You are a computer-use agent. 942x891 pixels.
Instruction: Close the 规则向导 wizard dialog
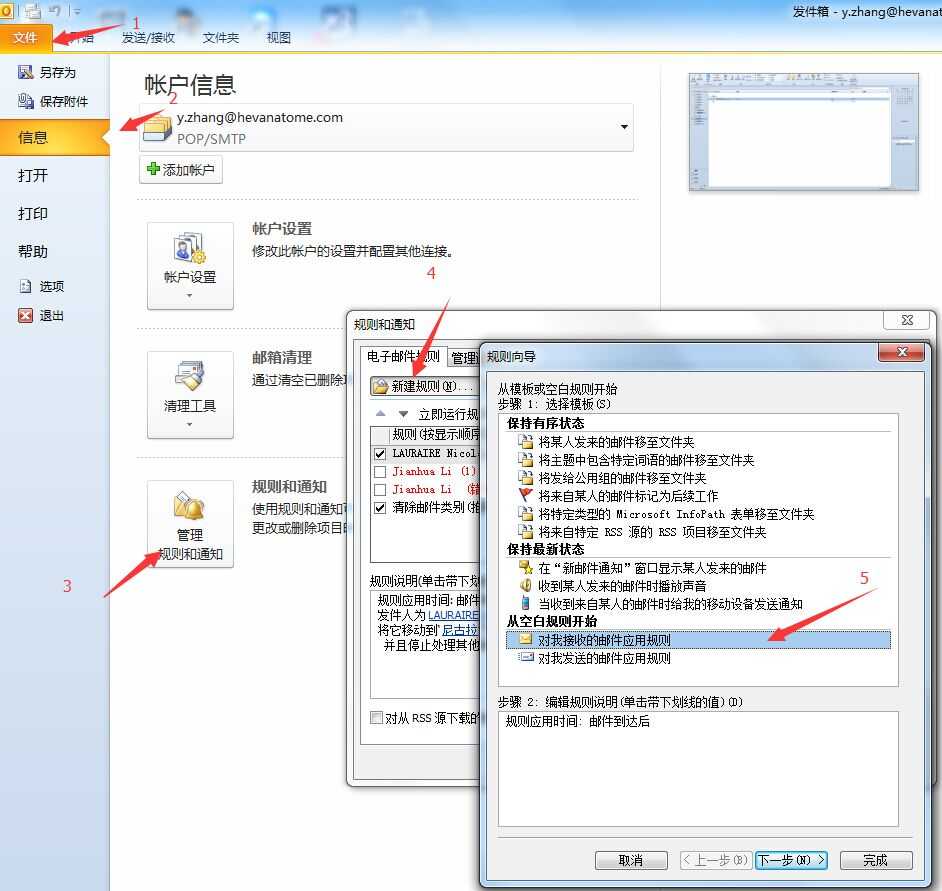[901, 352]
